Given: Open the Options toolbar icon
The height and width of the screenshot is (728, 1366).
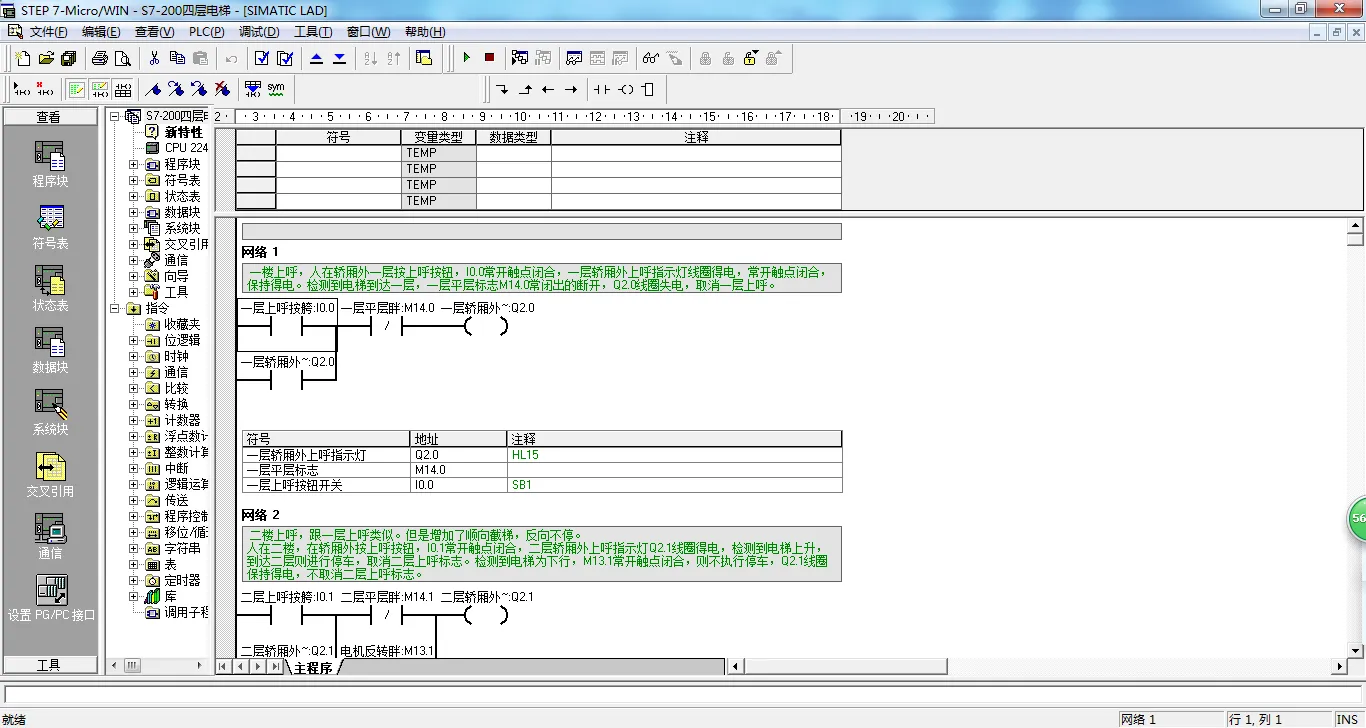Looking at the screenshot, I should tap(424, 58).
